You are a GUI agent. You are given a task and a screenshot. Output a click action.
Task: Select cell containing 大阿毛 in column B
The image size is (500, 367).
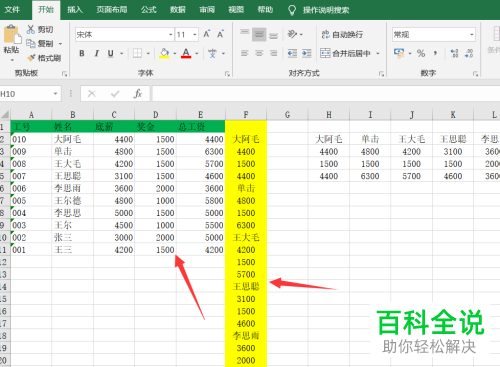click(x=73, y=139)
